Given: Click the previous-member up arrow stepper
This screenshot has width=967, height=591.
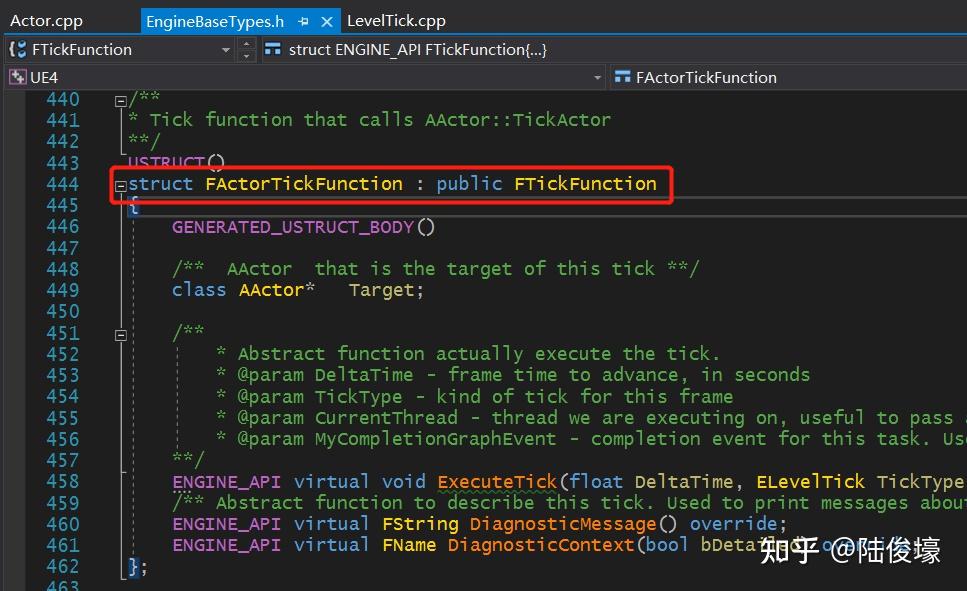Looking at the screenshot, I should [246, 44].
